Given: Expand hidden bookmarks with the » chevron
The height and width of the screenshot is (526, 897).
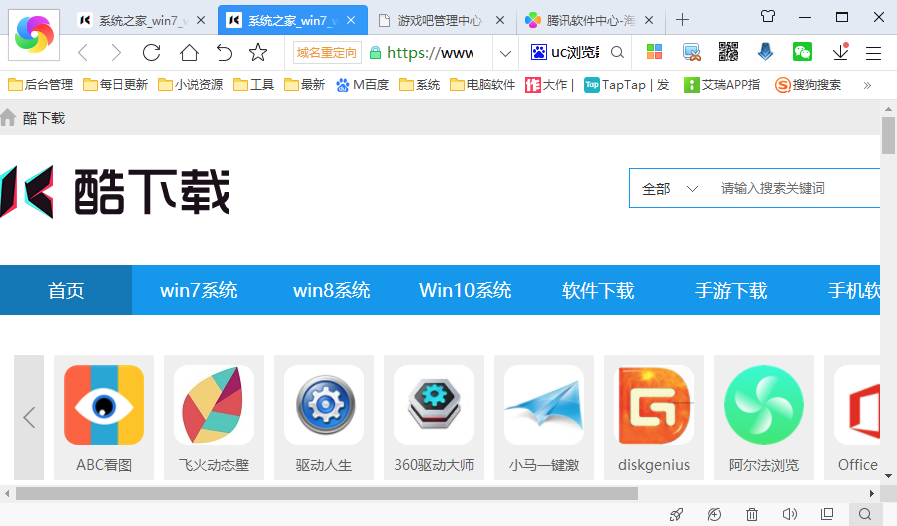Looking at the screenshot, I should 867,85.
